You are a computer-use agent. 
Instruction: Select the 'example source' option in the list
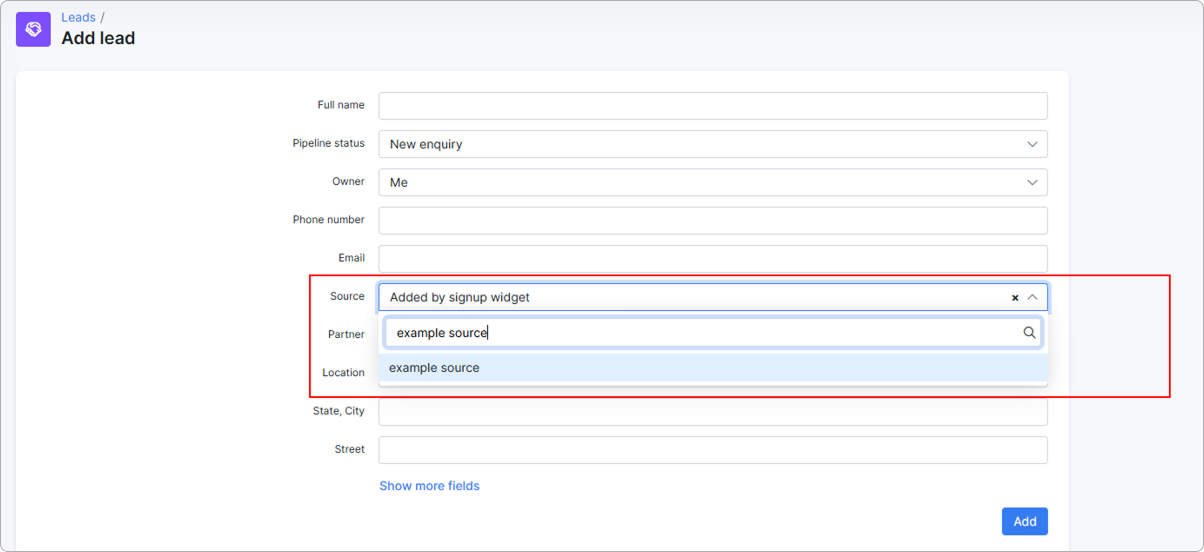[x=435, y=368]
